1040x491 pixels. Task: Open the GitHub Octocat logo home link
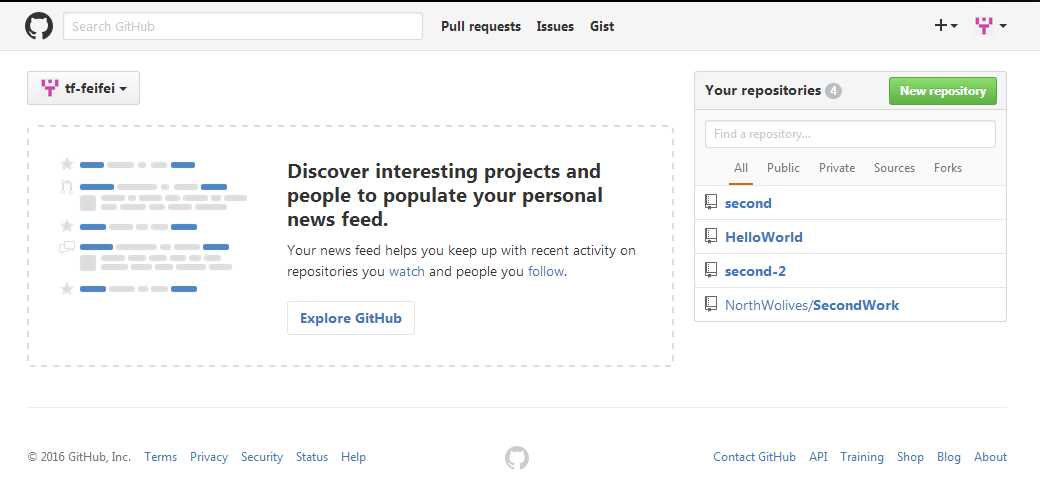[38, 27]
